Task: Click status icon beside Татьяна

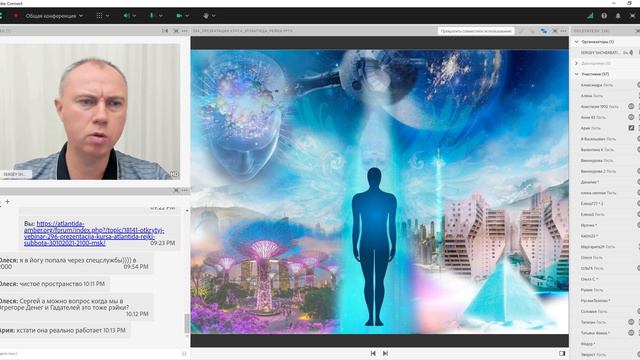Action: tap(631, 322)
